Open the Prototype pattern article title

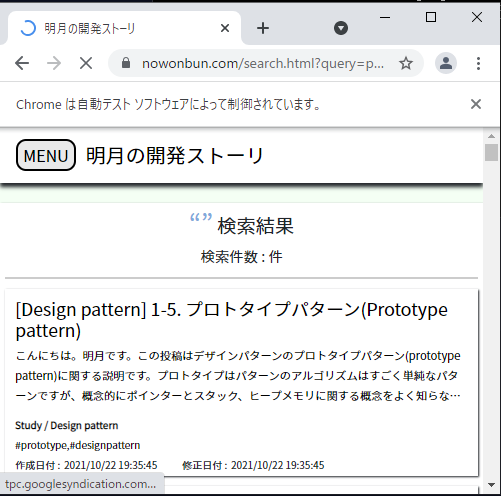(x=232, y=320)
